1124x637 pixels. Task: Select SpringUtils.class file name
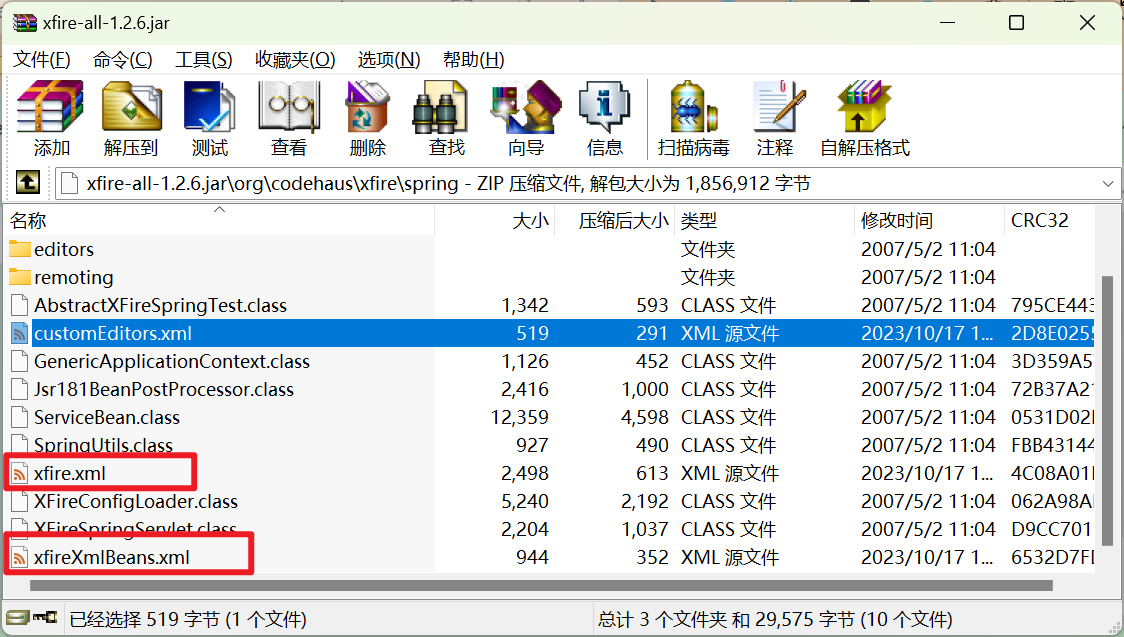coord(103,445)
